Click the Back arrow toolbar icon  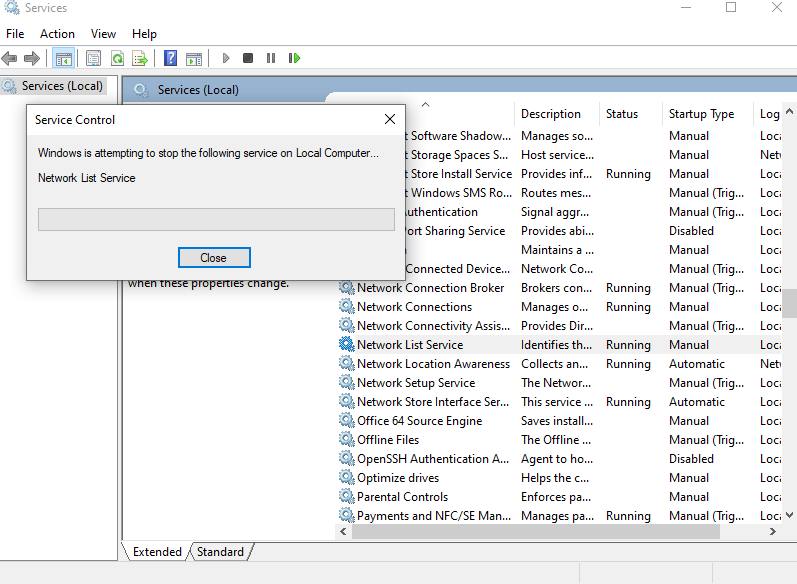point(9,58)
